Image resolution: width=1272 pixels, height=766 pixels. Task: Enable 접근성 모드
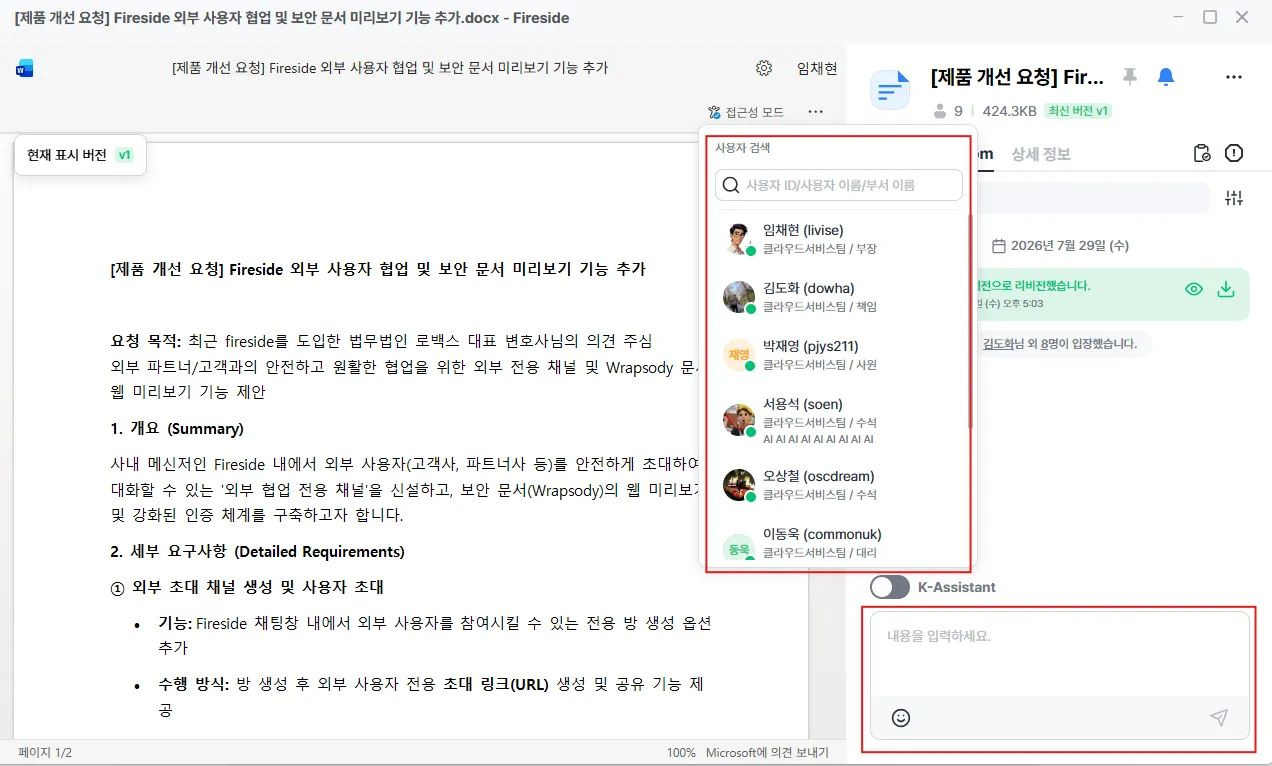coord(745,112)
